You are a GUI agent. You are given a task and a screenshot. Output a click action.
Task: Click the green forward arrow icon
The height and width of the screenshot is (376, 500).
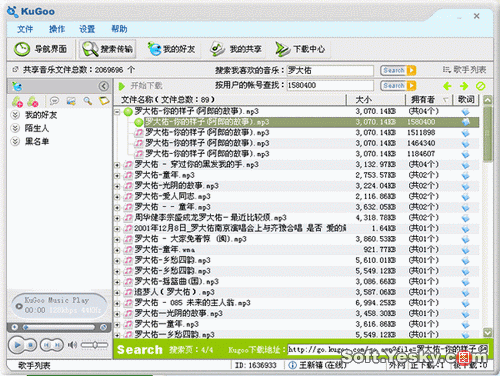pyautogui.click(x=464, y=86)
